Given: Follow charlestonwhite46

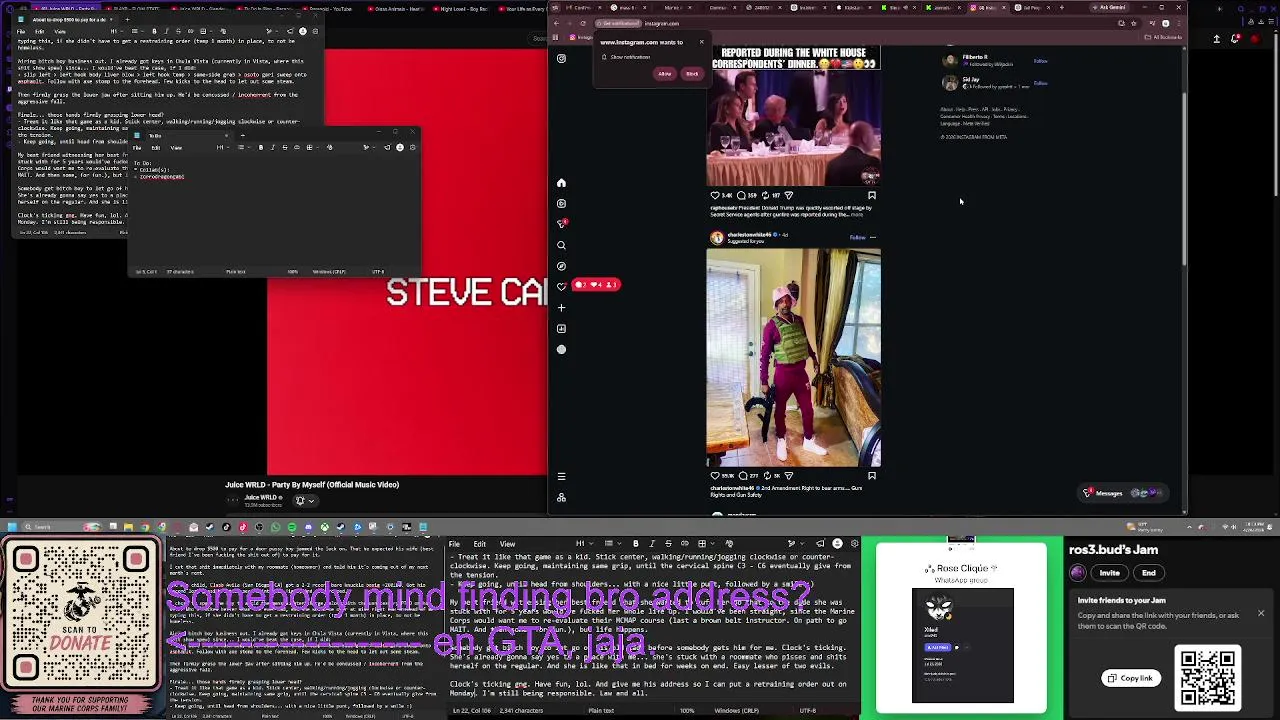Looking at the screenshot, I should [857, 238].
